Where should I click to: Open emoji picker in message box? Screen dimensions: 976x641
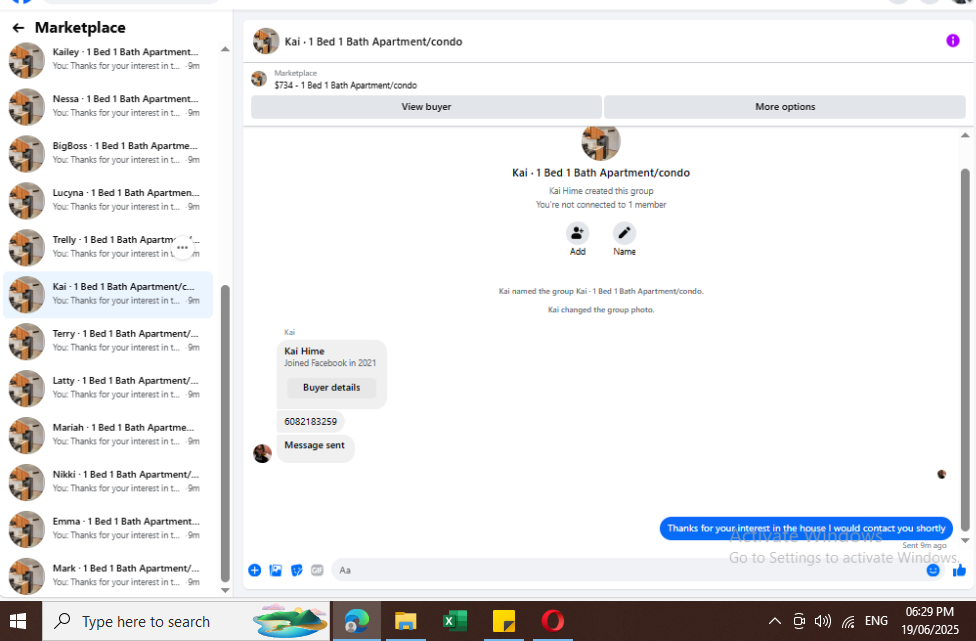coord(932,570)
